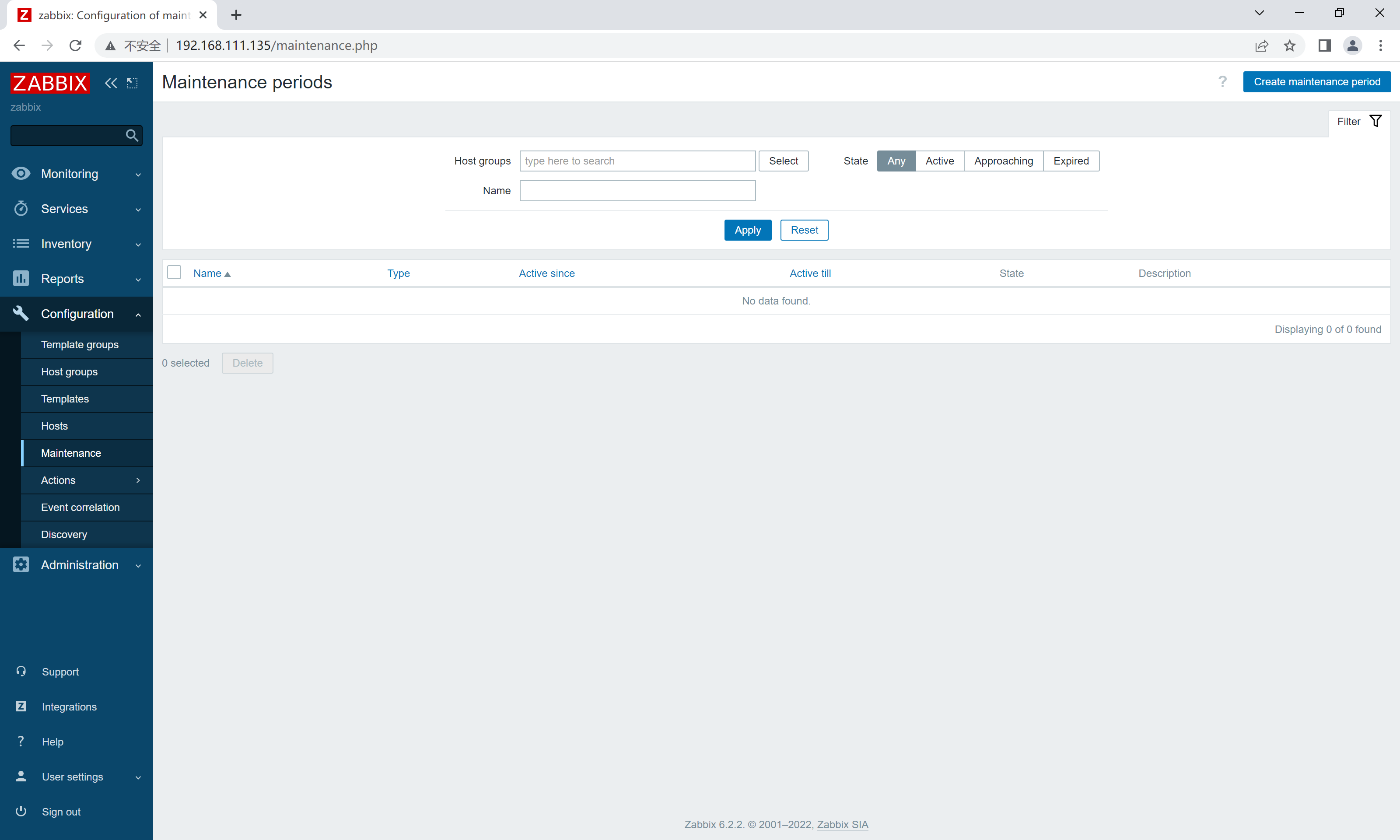Expand the User settings chevron

coord(138,777)
